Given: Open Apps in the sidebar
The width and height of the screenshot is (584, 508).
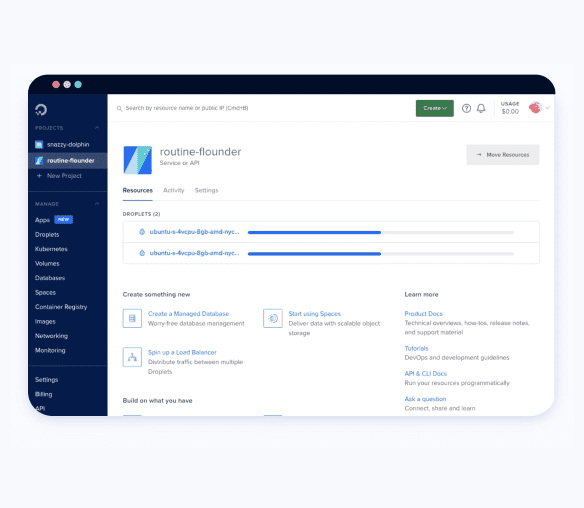Looking at the screenshot, I should (42, 220).
